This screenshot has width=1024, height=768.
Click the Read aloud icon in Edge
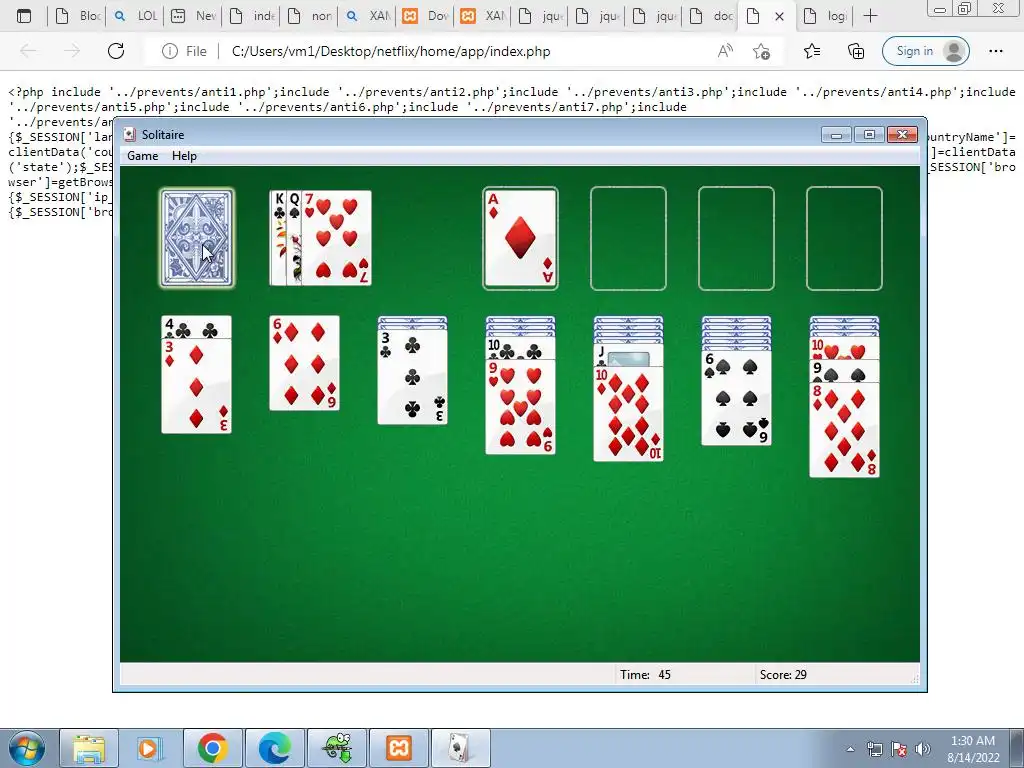click(x=725, y=51)
